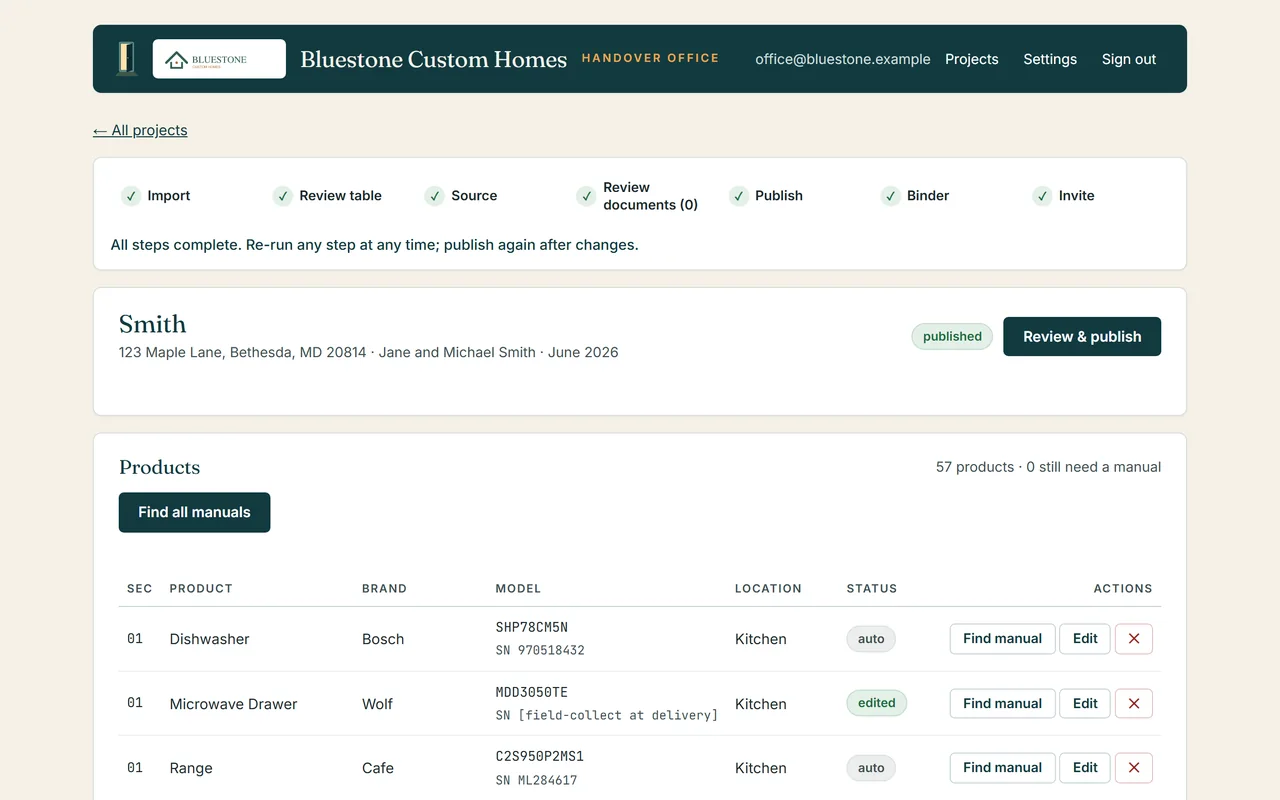Edit the Microwave Drawer product row
Image resolution: width=1280 pixels, height=800 pixels.
pos(1085,703)
